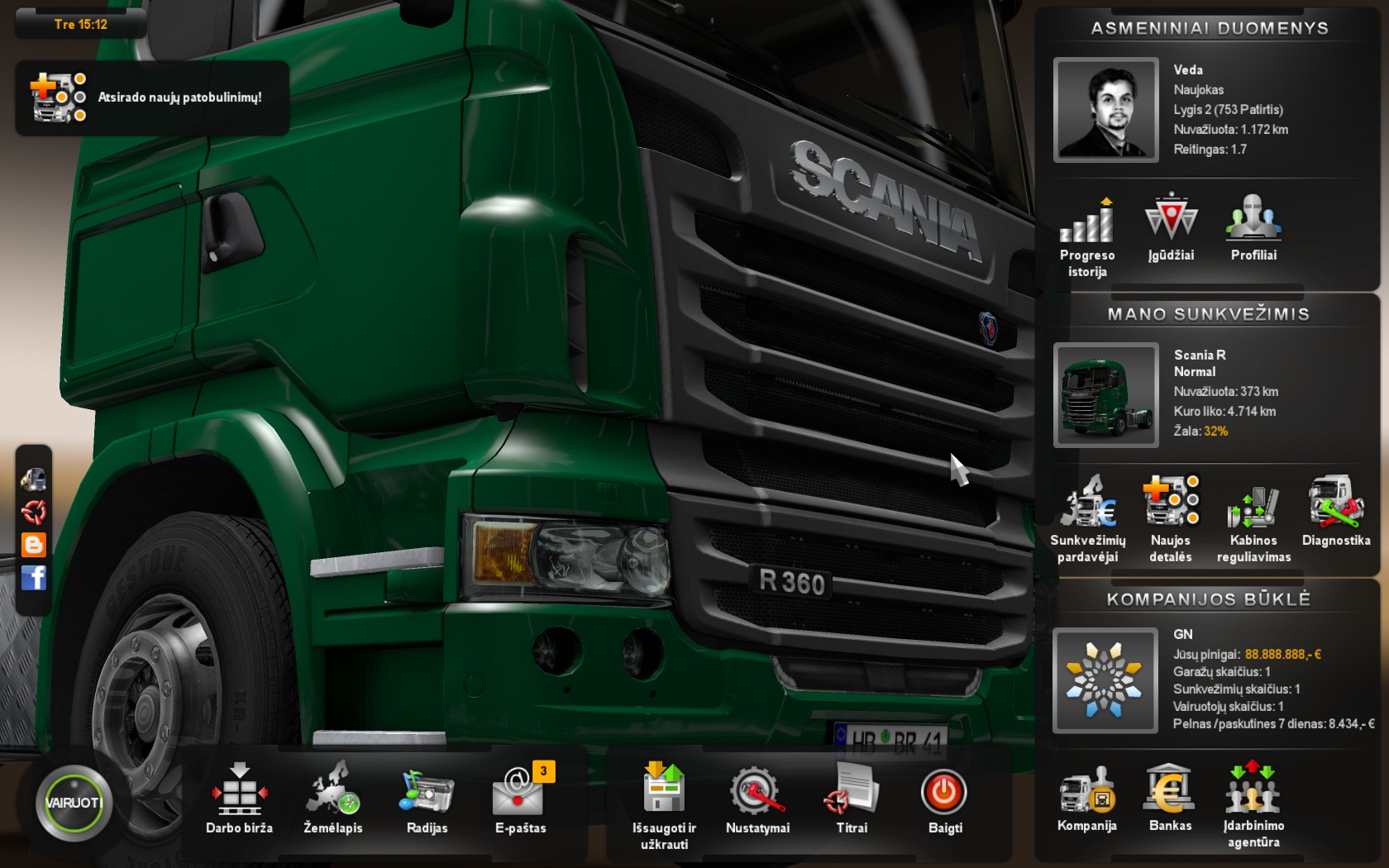Quit the game with Baigti

[945, 799]
